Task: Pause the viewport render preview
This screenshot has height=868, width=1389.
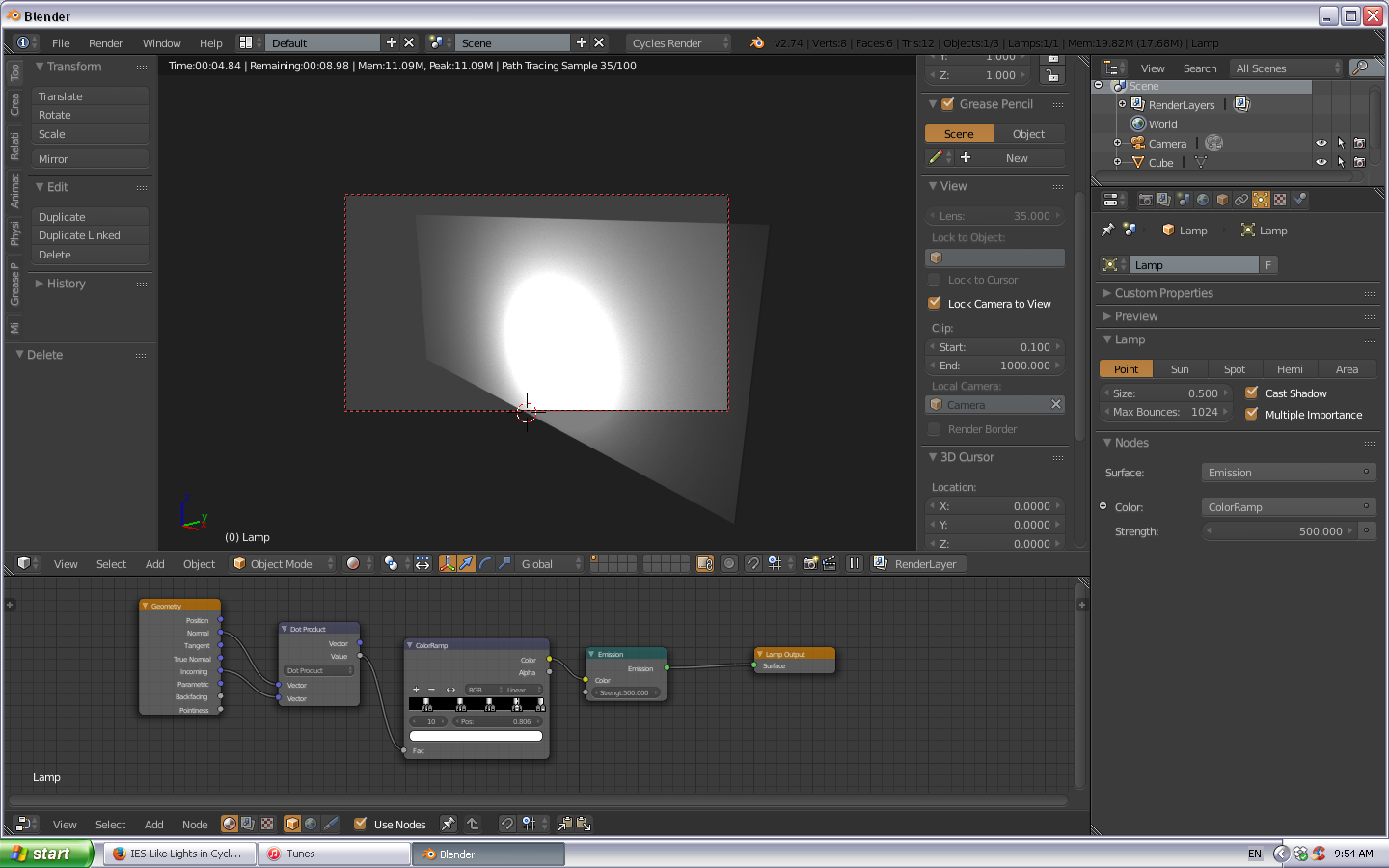Action: tap(855, 563)
